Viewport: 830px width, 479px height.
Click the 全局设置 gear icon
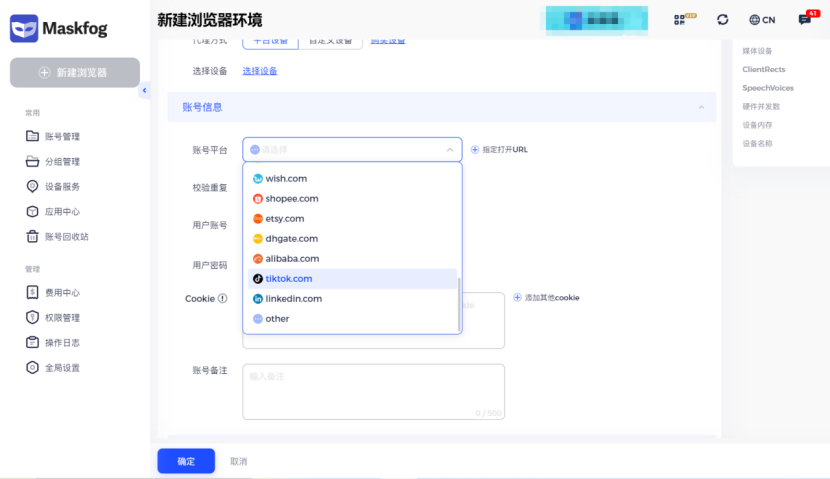pos(32,367)
